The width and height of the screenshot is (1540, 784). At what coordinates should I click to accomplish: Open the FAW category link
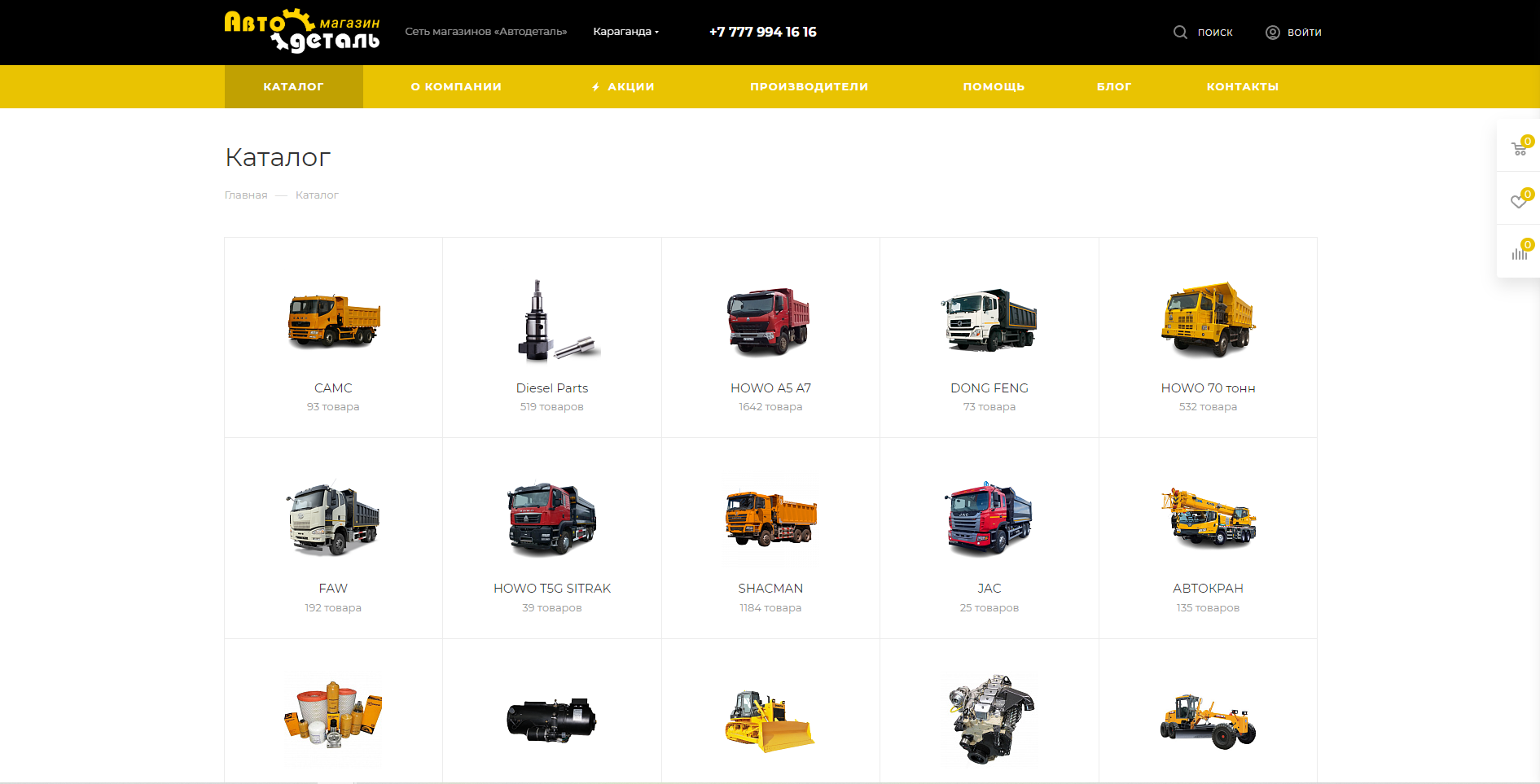[333, 589]
